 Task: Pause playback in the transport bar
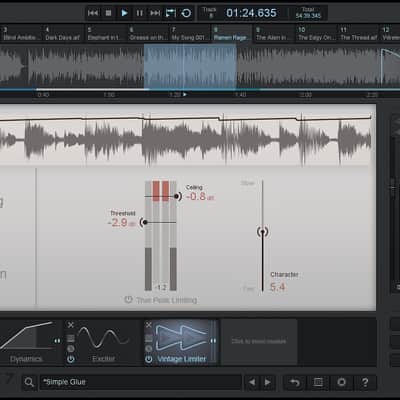(x=139, y=13)
